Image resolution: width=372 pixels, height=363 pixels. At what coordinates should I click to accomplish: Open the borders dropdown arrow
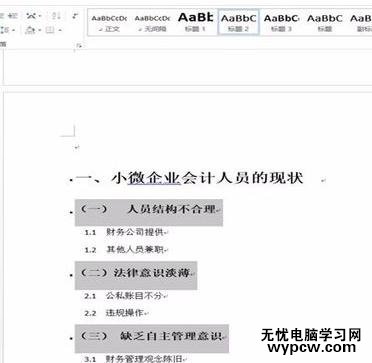click(x=60, y=31)
